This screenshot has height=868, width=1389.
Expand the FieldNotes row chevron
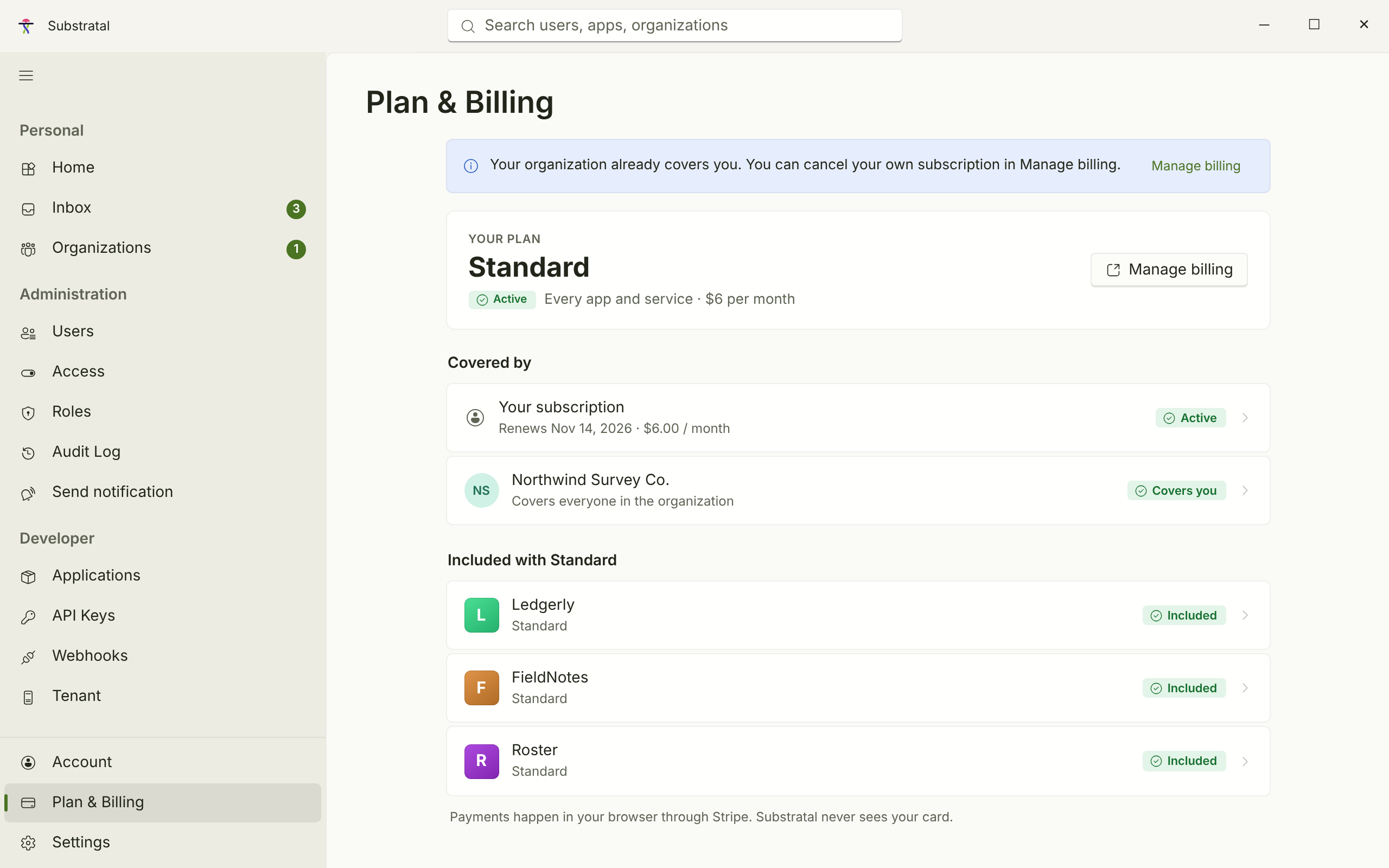(1245, 688)
